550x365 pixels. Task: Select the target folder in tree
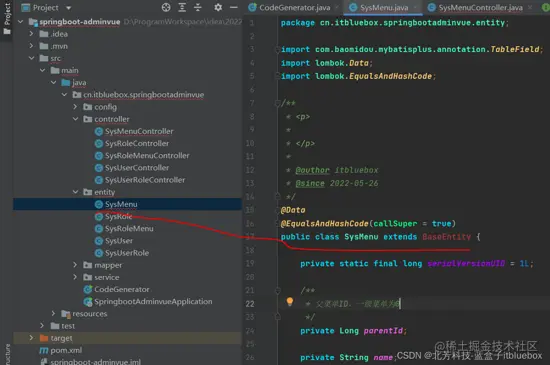coord(61,338)
